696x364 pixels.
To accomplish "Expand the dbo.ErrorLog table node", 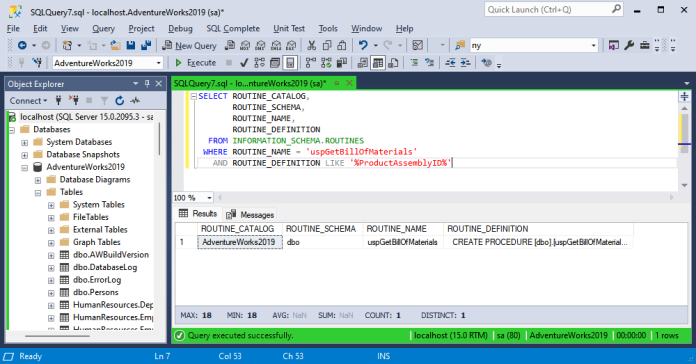I will coord(51,281).
